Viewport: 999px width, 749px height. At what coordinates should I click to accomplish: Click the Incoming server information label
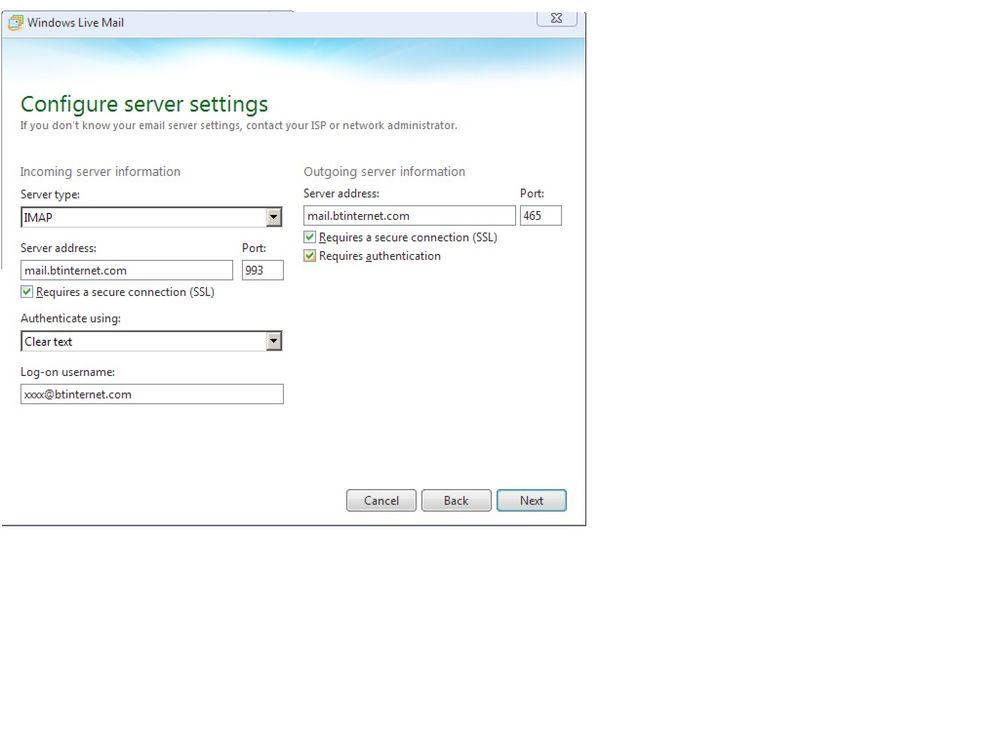[100, 171]
